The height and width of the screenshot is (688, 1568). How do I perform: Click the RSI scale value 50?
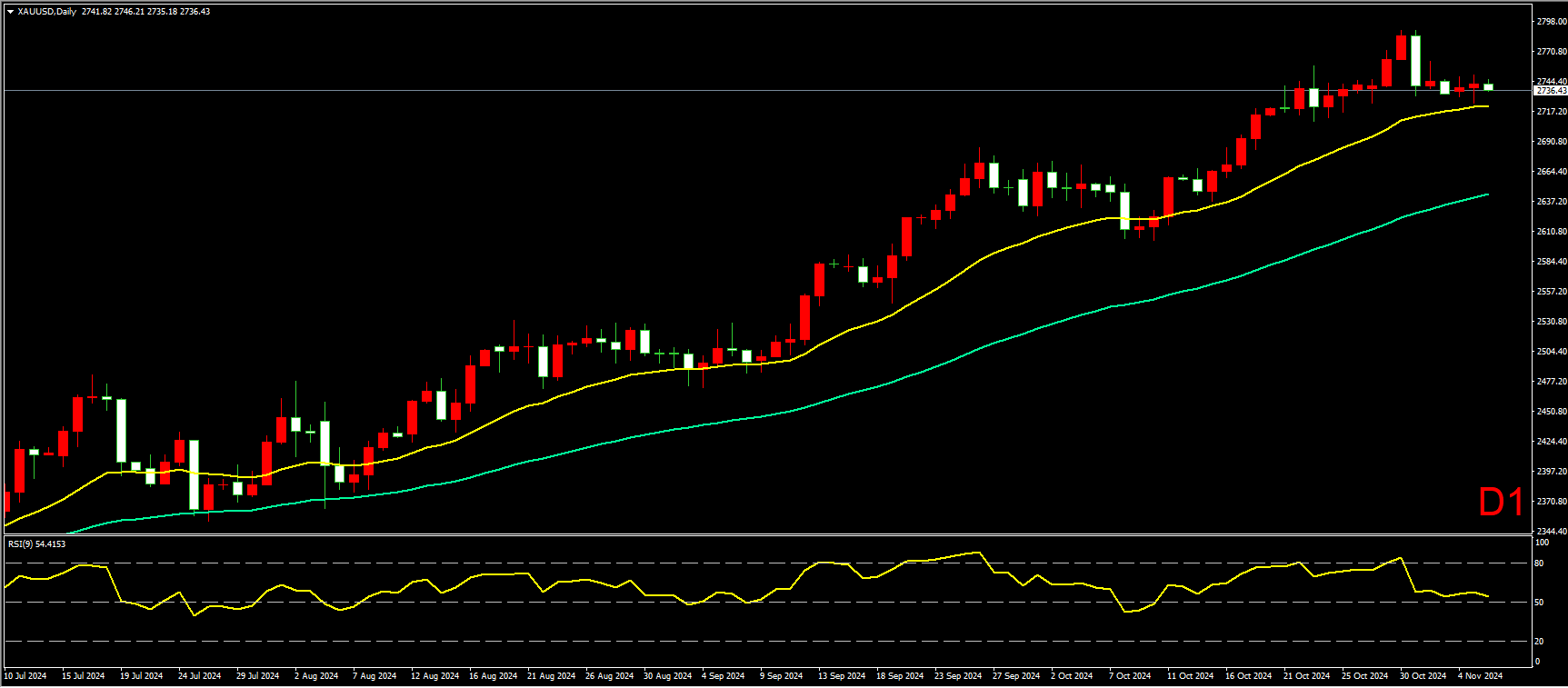click(x=1539, y=603)
